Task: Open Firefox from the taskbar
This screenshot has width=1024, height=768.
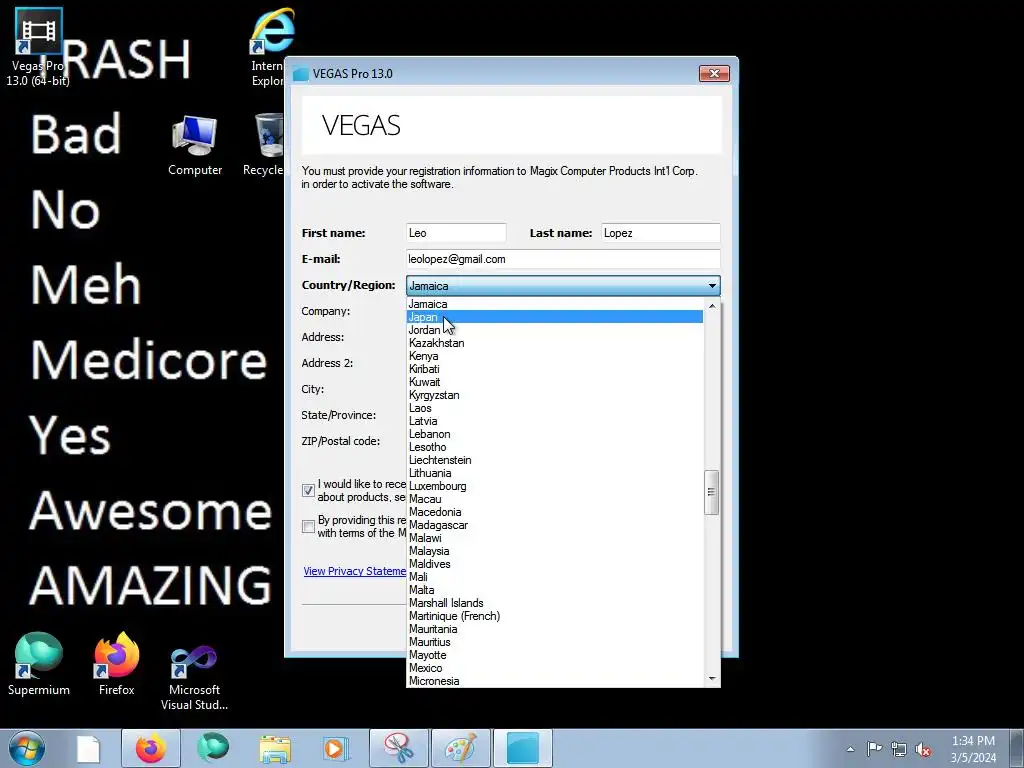Action: [x=150, y=748]
